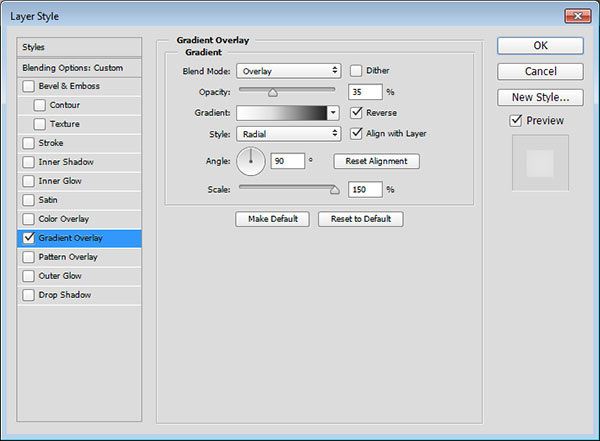Click the Scale percentage input field
This screenshot has height=441, width=600.
tap(364, 189)
